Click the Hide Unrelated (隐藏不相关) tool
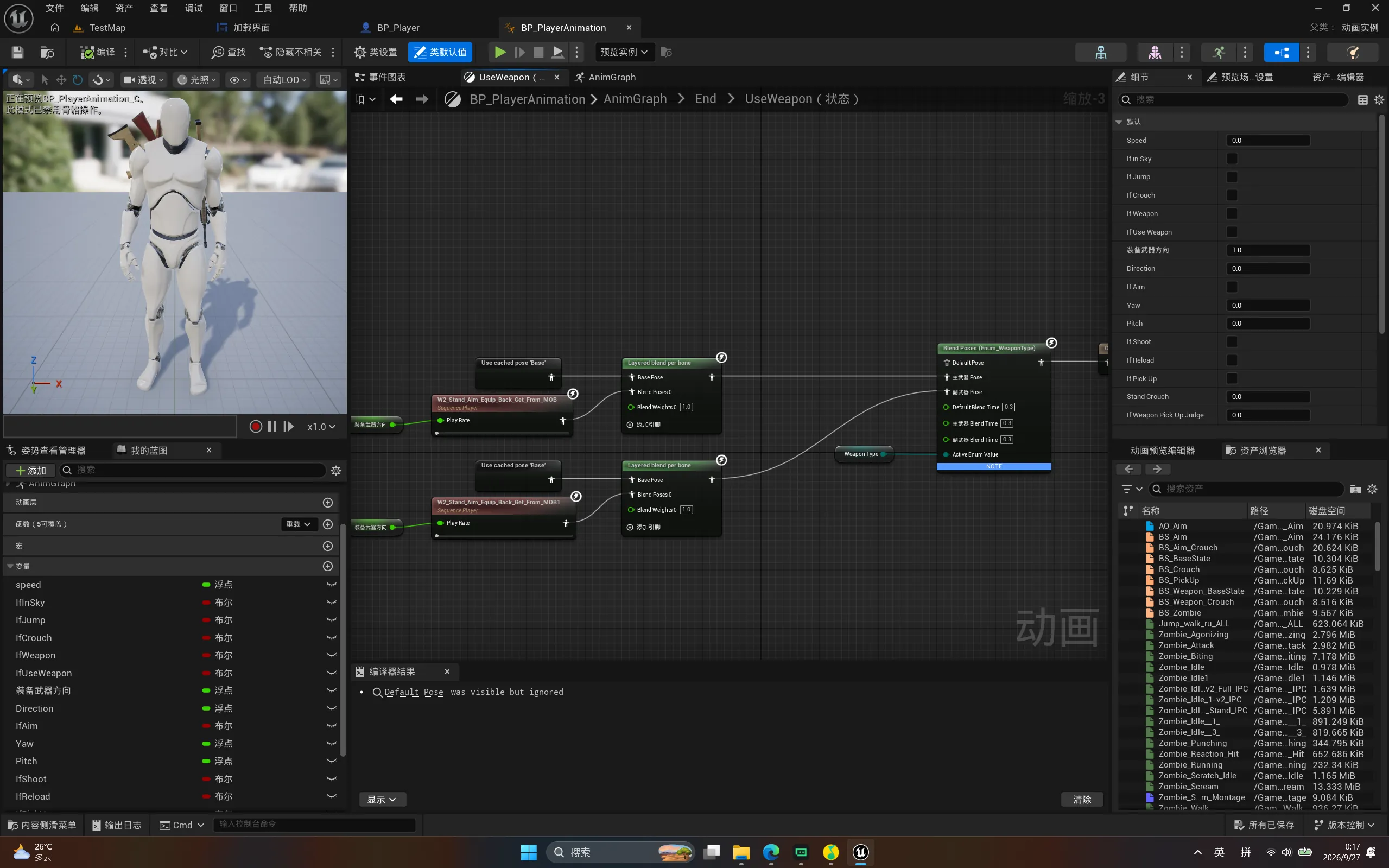1389x868 pixels. click(x=290, y=52)
